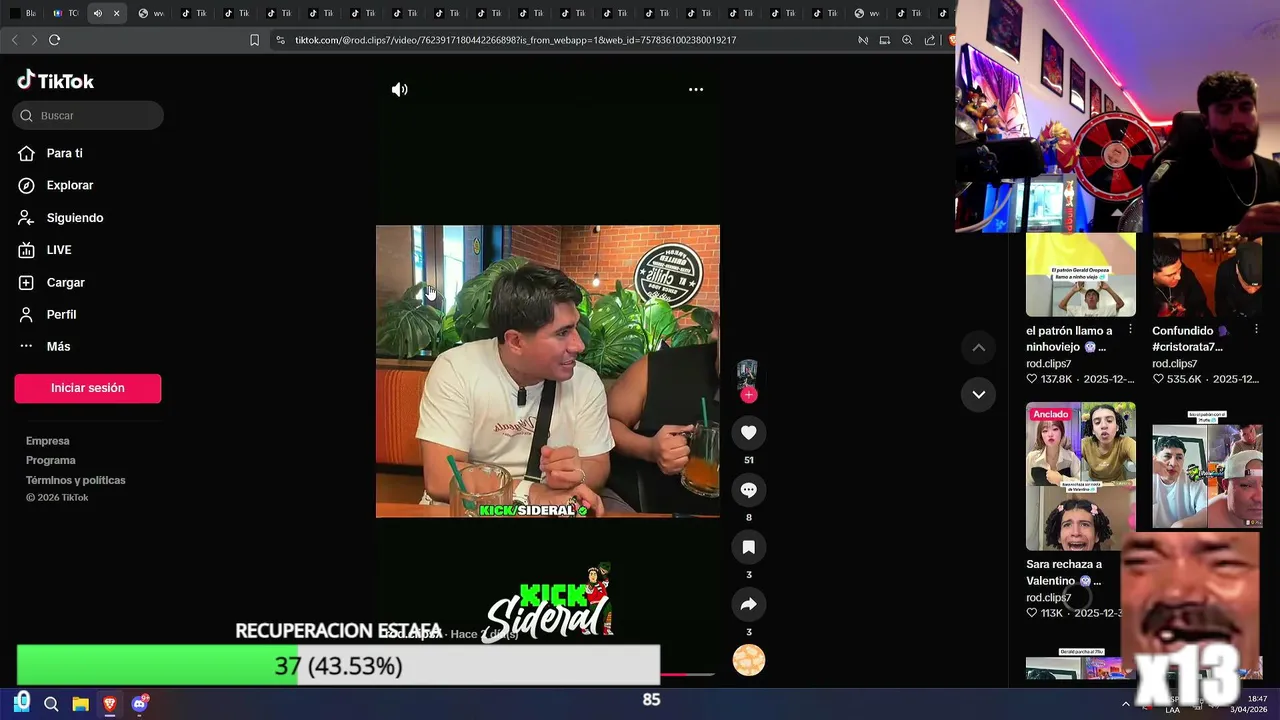Expand the Empresa footer section
This screenshot has height=720, width=1280.
[x=48, y=441]
